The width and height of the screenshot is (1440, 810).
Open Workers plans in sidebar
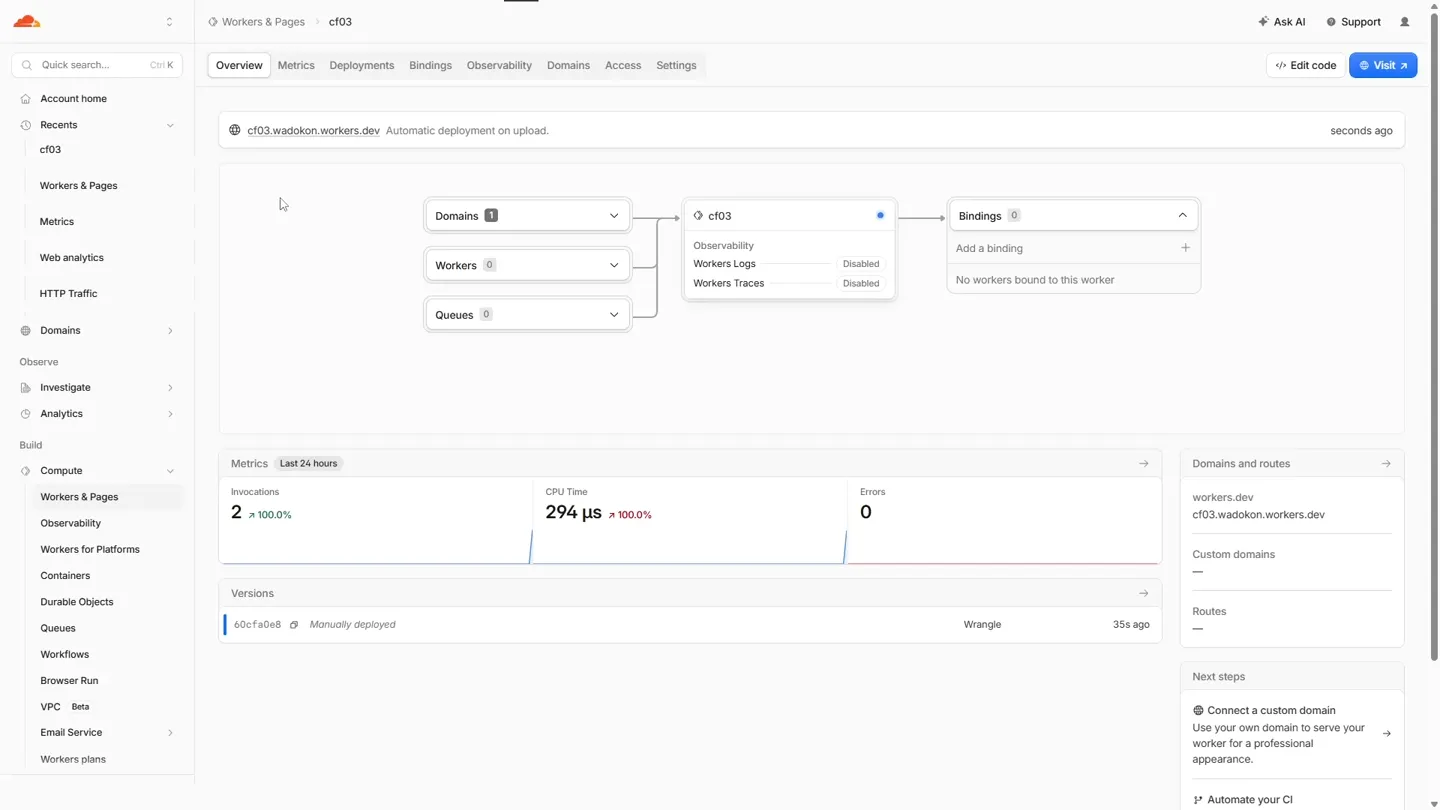(x=73, y=760)
